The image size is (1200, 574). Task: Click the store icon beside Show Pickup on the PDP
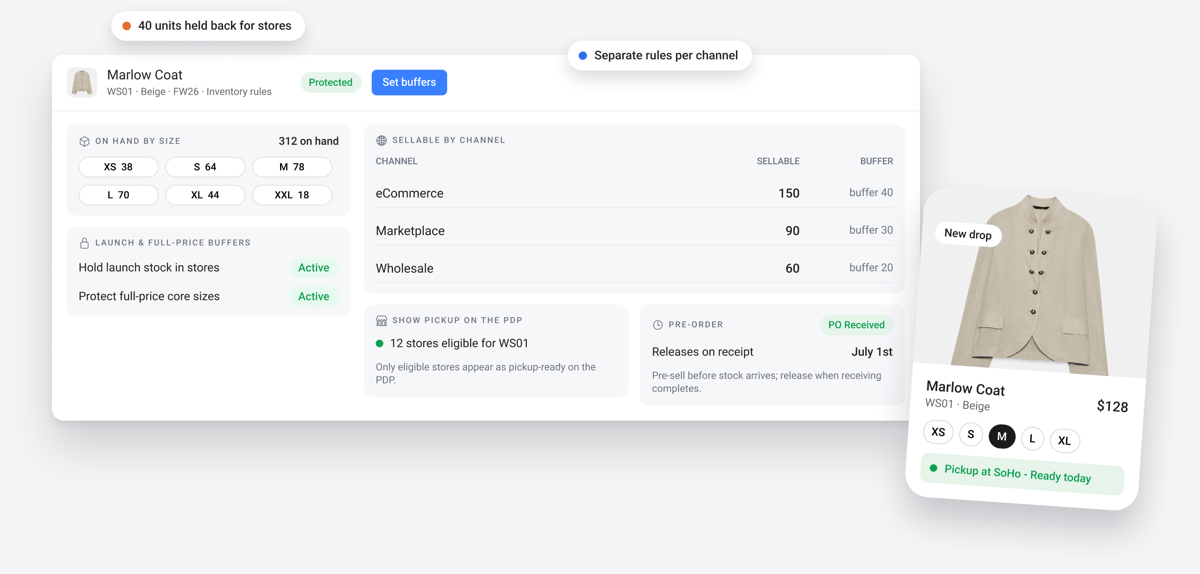click(381, 320)
